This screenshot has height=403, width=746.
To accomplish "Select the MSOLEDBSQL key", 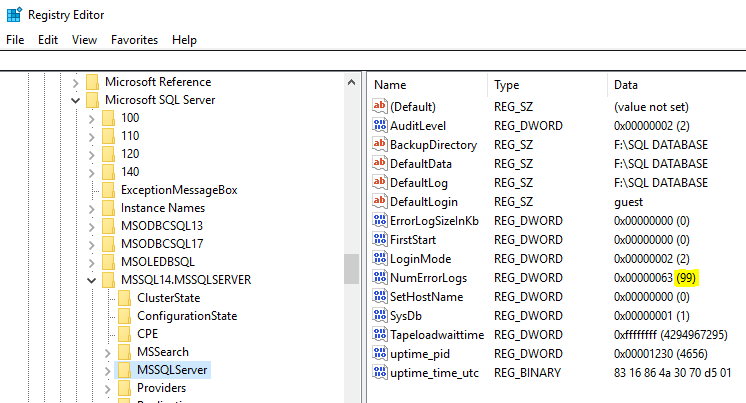I will click(157, 262).
